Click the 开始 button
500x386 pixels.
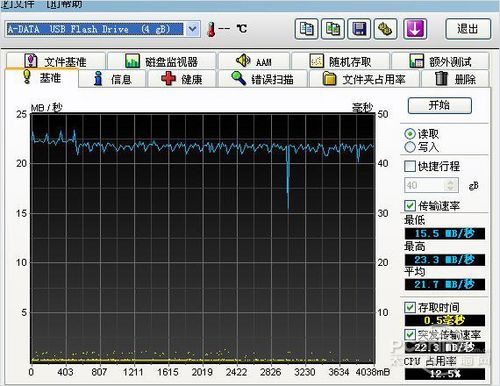coord(440,105)
